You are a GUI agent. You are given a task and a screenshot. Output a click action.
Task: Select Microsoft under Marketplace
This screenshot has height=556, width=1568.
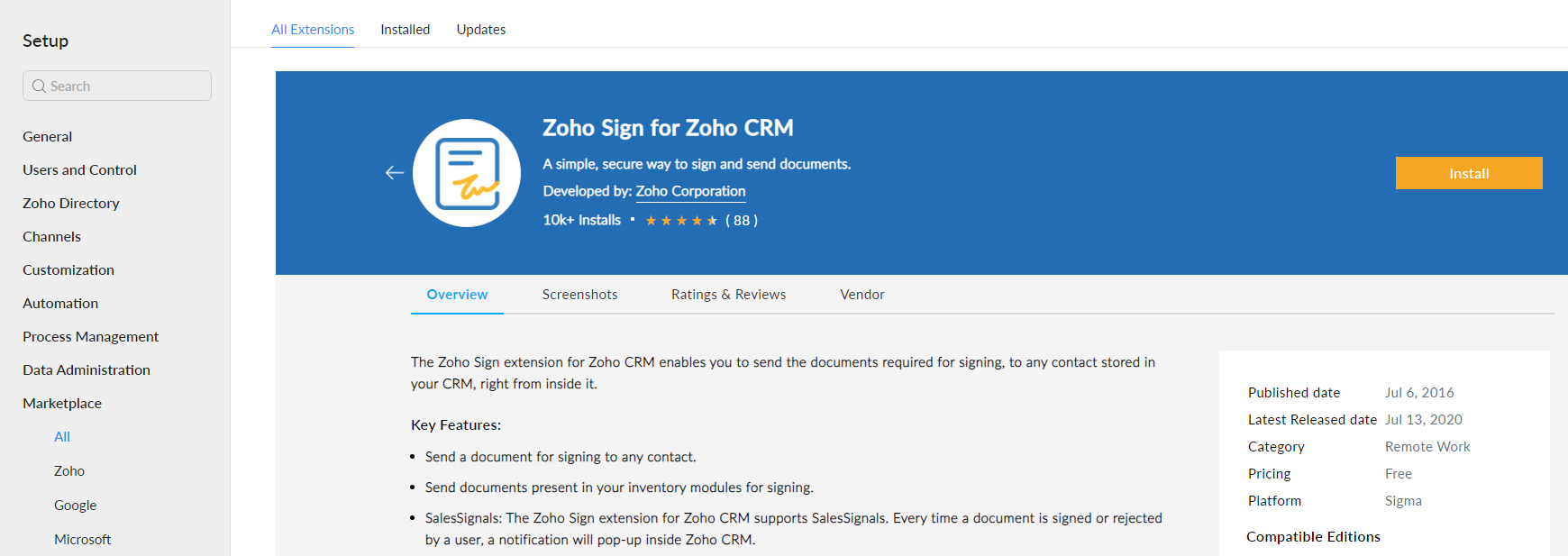click(x=82, y=540)
